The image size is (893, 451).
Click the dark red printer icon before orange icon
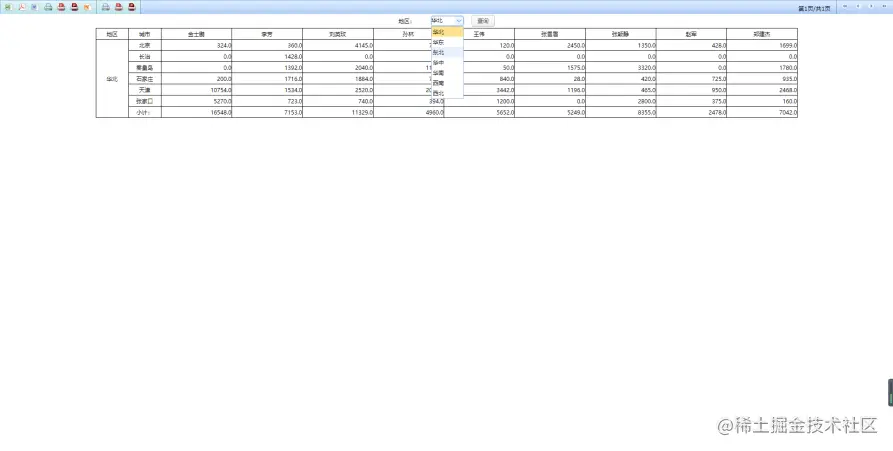click(74, 7)
